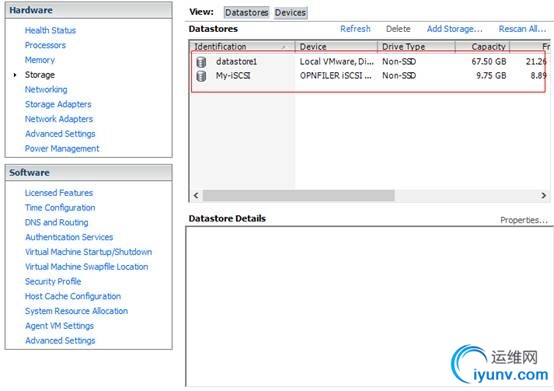The width and height of the screenshot is (554, 391).
Task: Open Time Configuration page
Action: [60, 208]
